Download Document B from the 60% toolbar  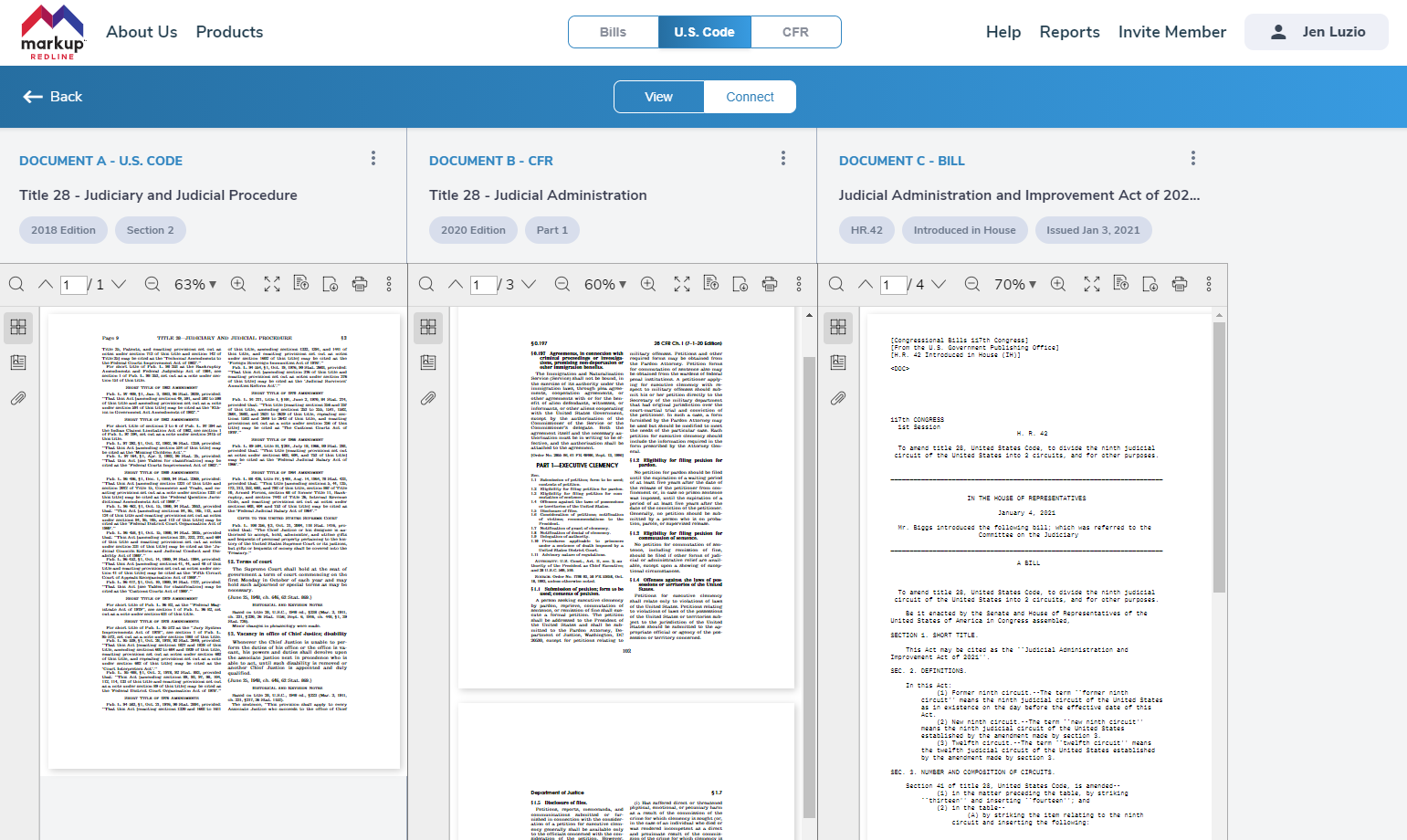point(740,284)
